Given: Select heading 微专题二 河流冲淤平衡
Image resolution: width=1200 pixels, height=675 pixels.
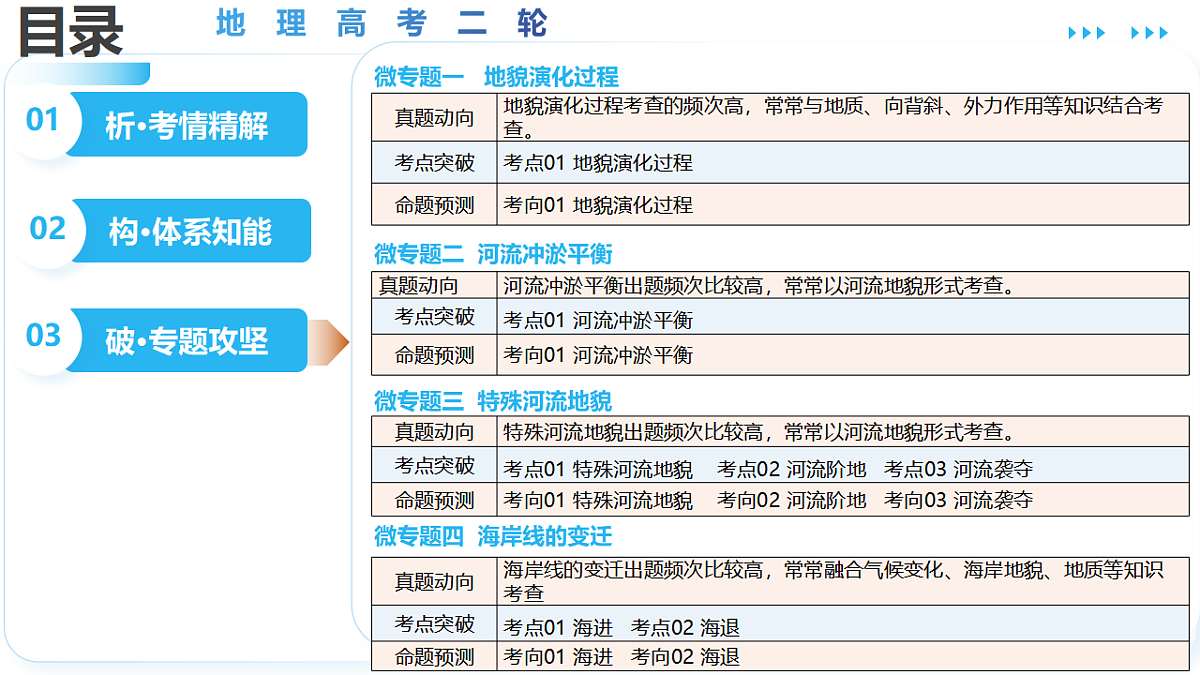Looking at the screenshot, I should click(493, 254).
